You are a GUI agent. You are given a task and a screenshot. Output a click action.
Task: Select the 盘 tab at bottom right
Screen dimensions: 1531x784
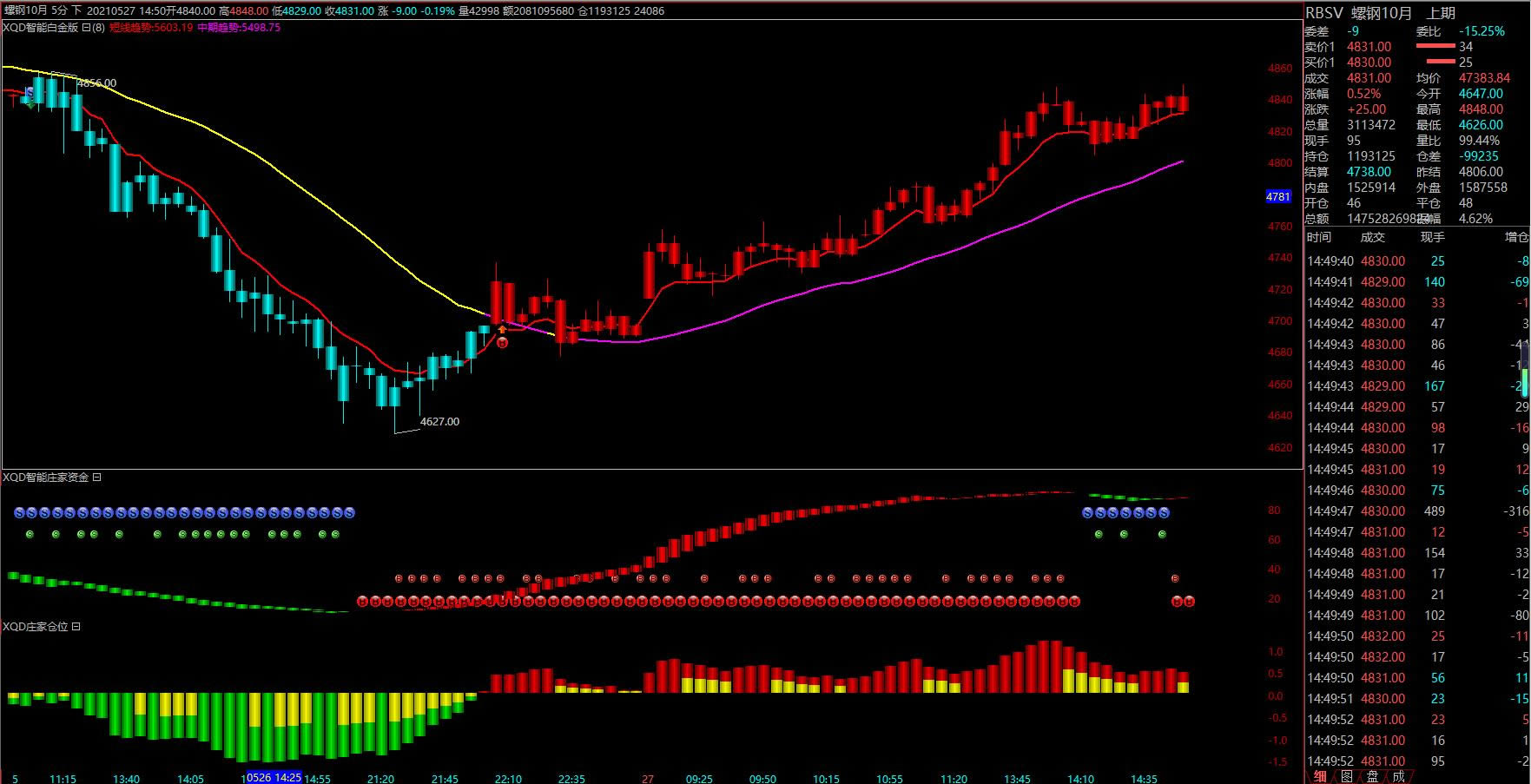click(1372, 776)
